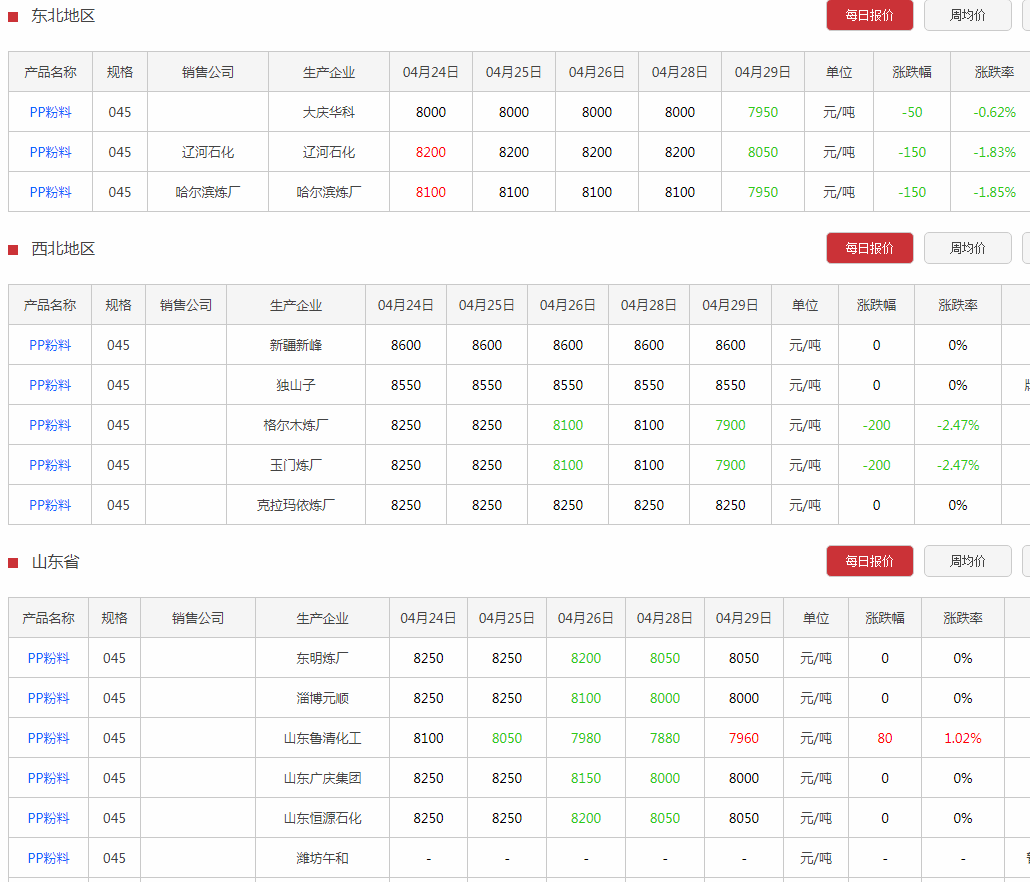This screenshot has height=882, width=1030.
Task: Click 哈尔滨炼厂 in 生产企业 column
Action: [x=328, y=192]
